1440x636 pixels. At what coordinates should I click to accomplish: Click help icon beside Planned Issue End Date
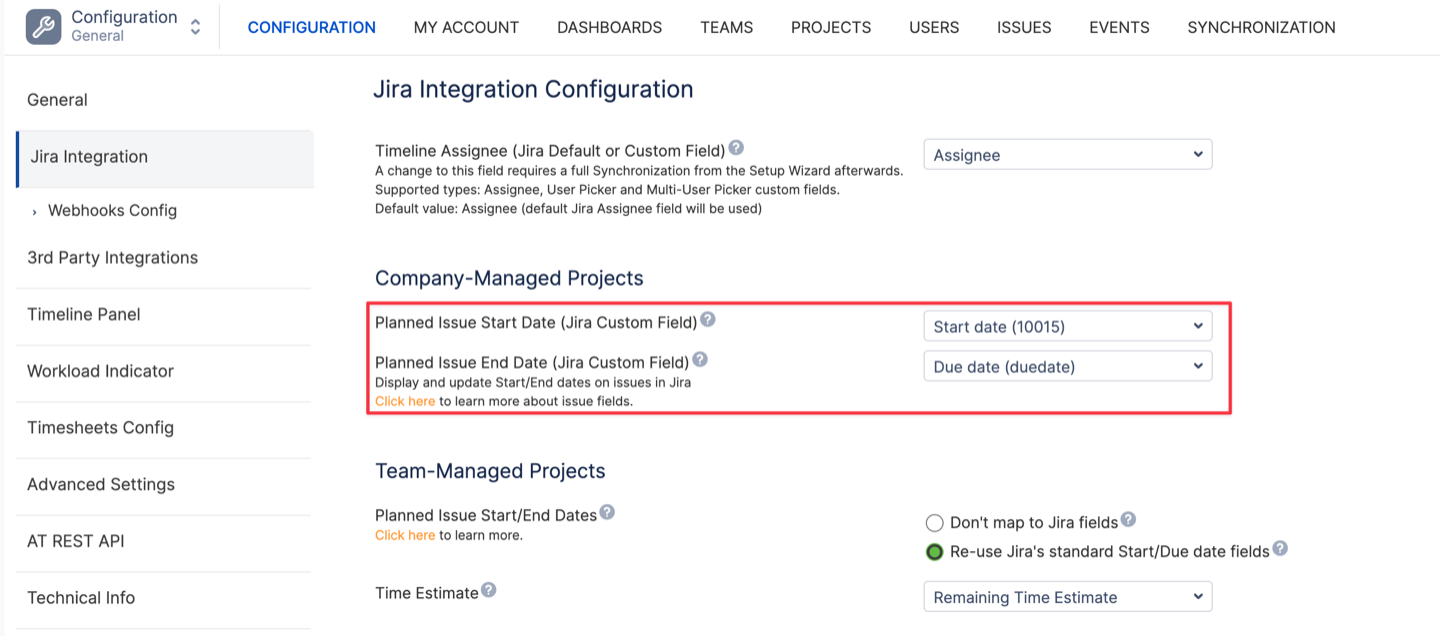[700, 360]
